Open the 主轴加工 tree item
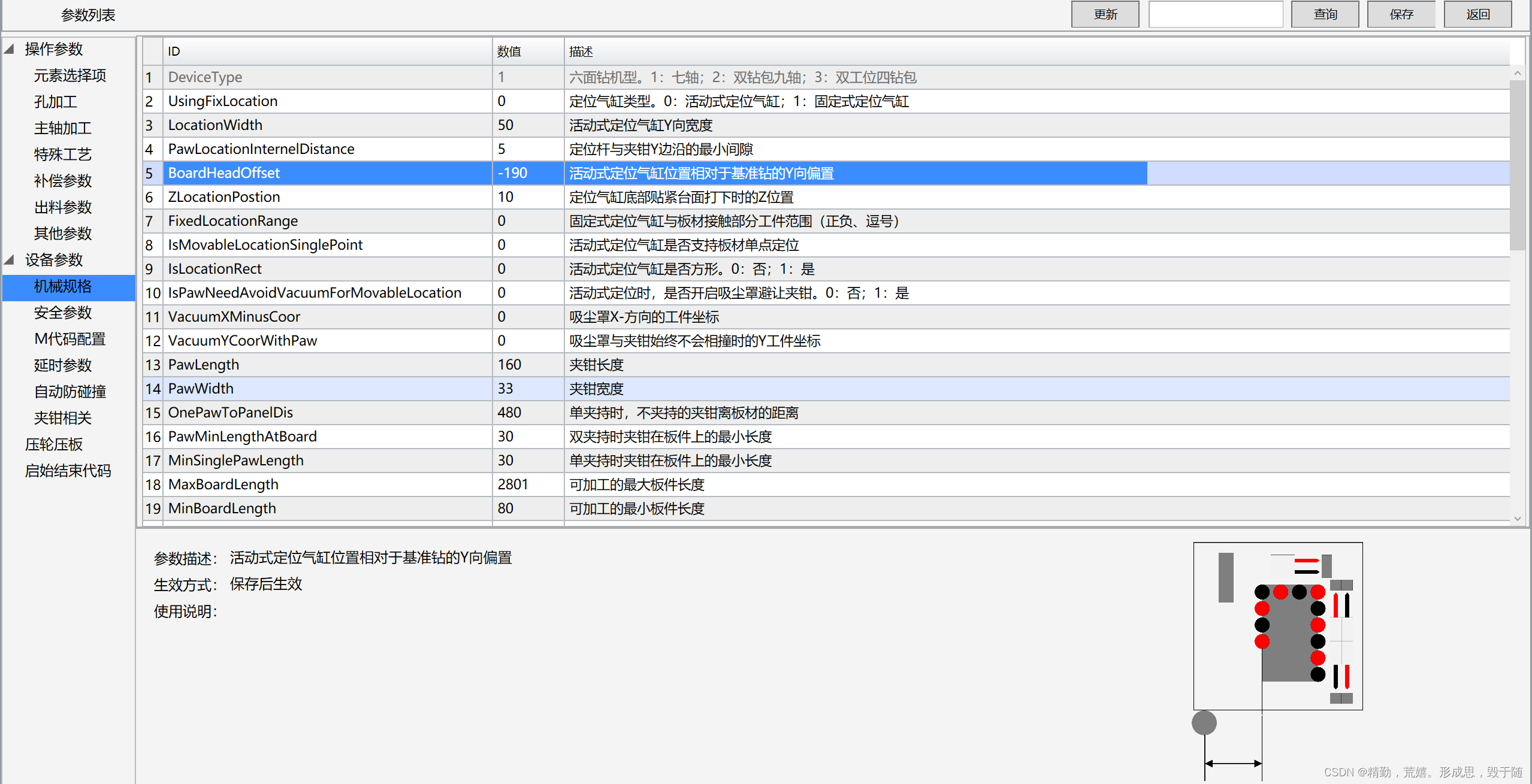 point(62,128)
